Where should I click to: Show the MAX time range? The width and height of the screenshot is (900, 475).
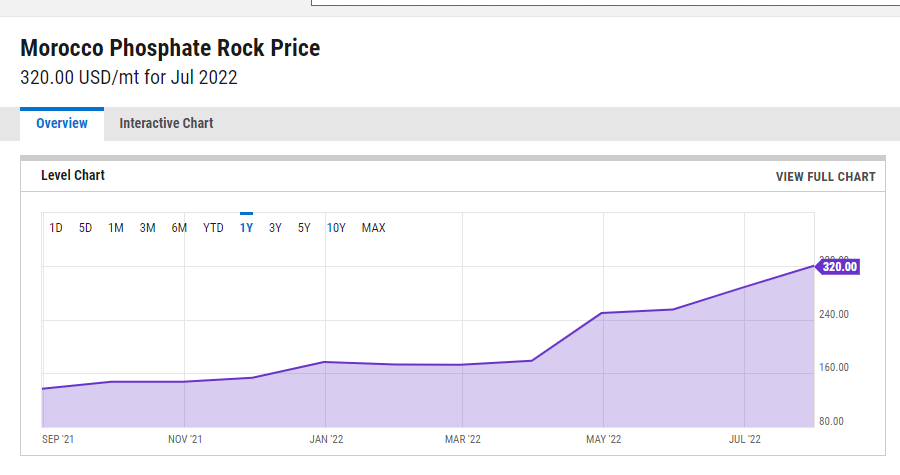click(373, 228)
